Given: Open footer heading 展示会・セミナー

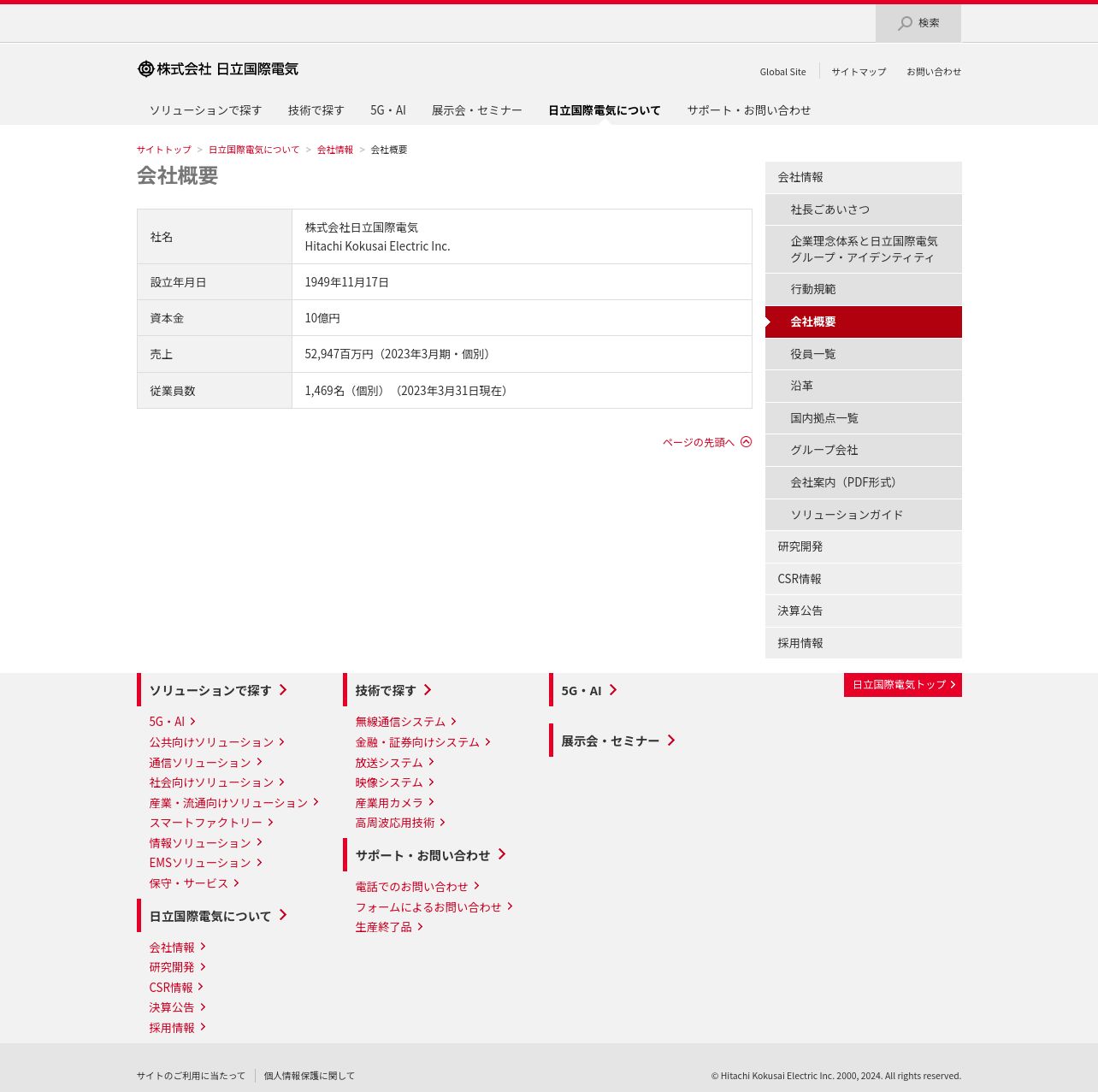Looking at the screenshot, I should click(617, 741).
